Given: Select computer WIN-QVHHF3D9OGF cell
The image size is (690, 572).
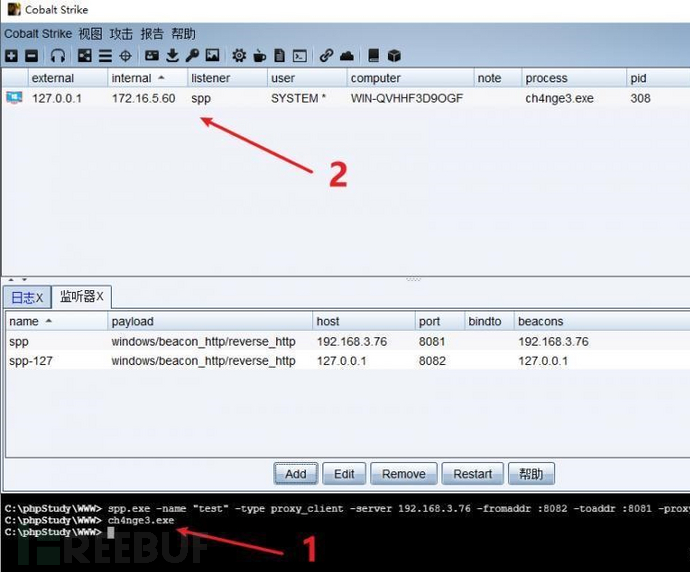Looking at the screenshot, I should [407, 98].
